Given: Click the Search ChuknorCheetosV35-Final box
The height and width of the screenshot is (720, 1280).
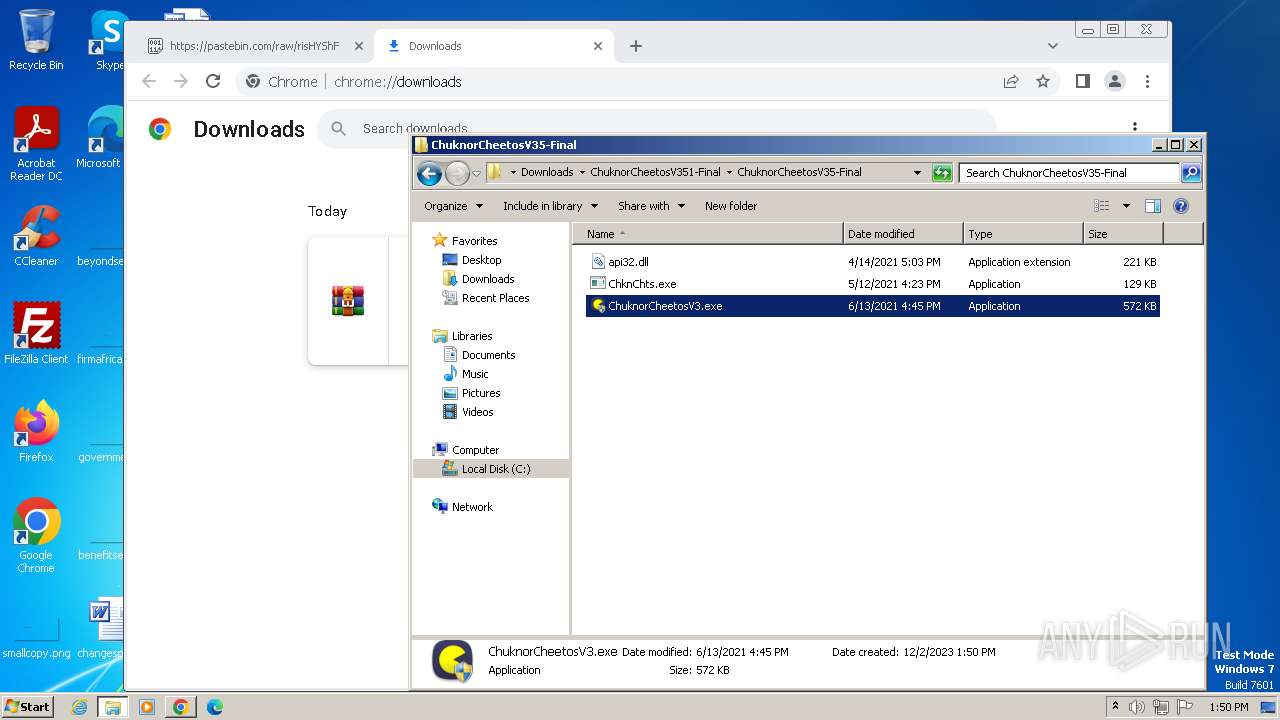Looking at the screenshot, I should 1068,173.
